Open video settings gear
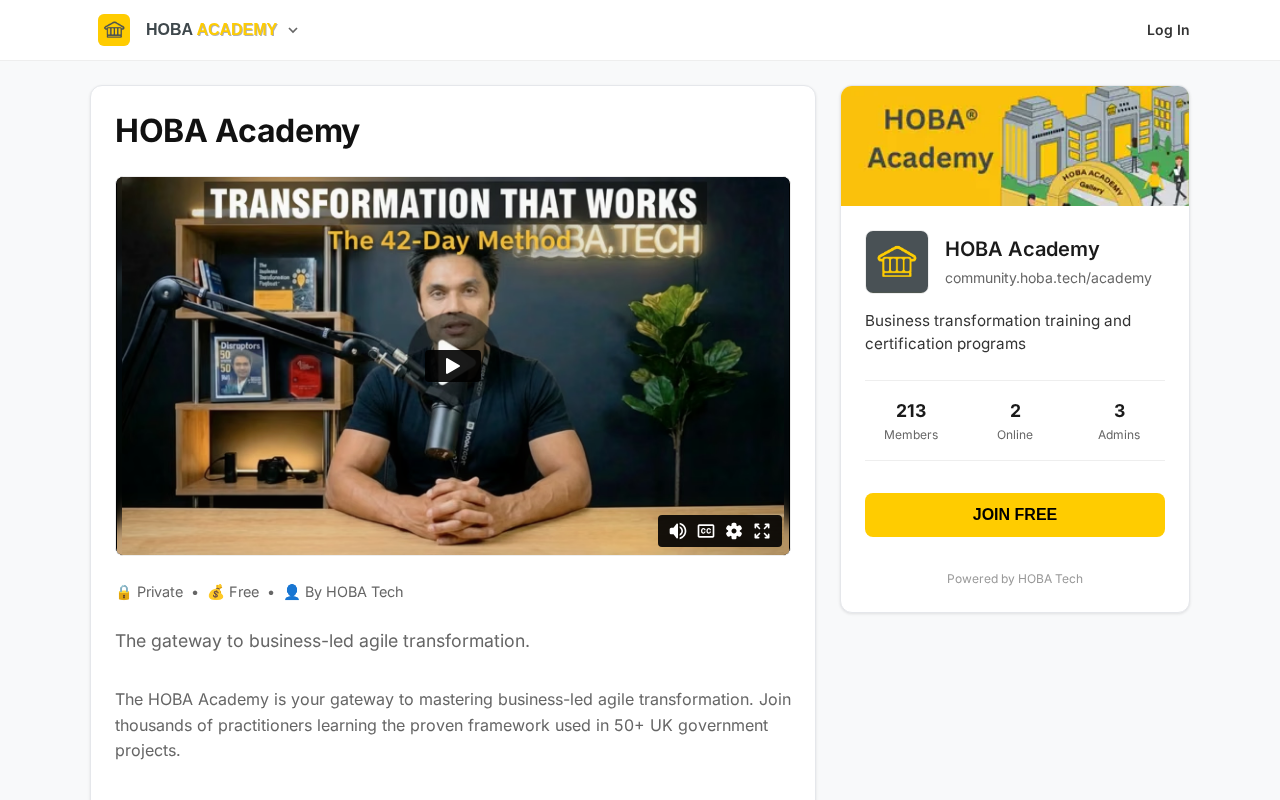 click(x=734, y=531)
